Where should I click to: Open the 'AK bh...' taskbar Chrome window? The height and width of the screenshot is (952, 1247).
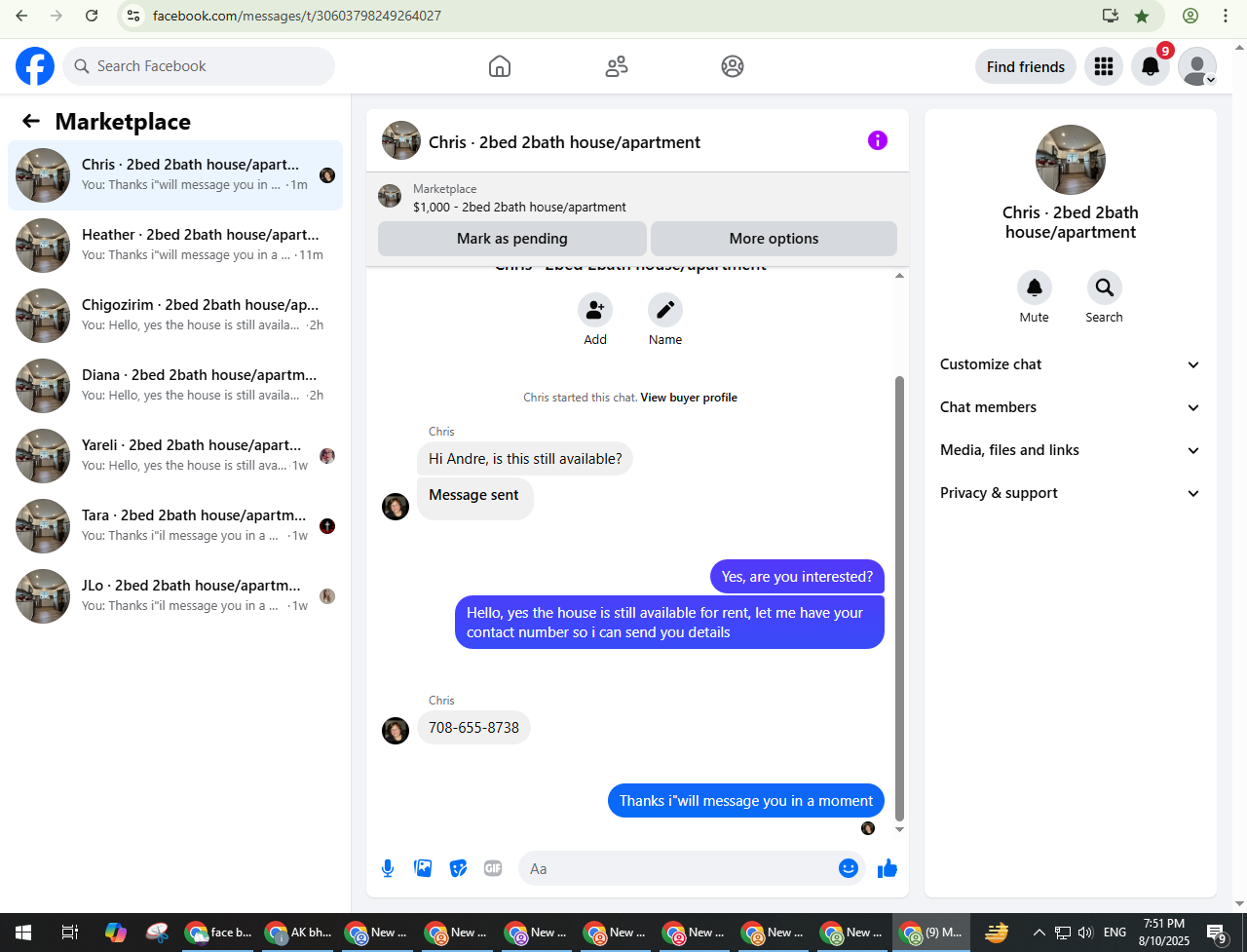[300, 933]
